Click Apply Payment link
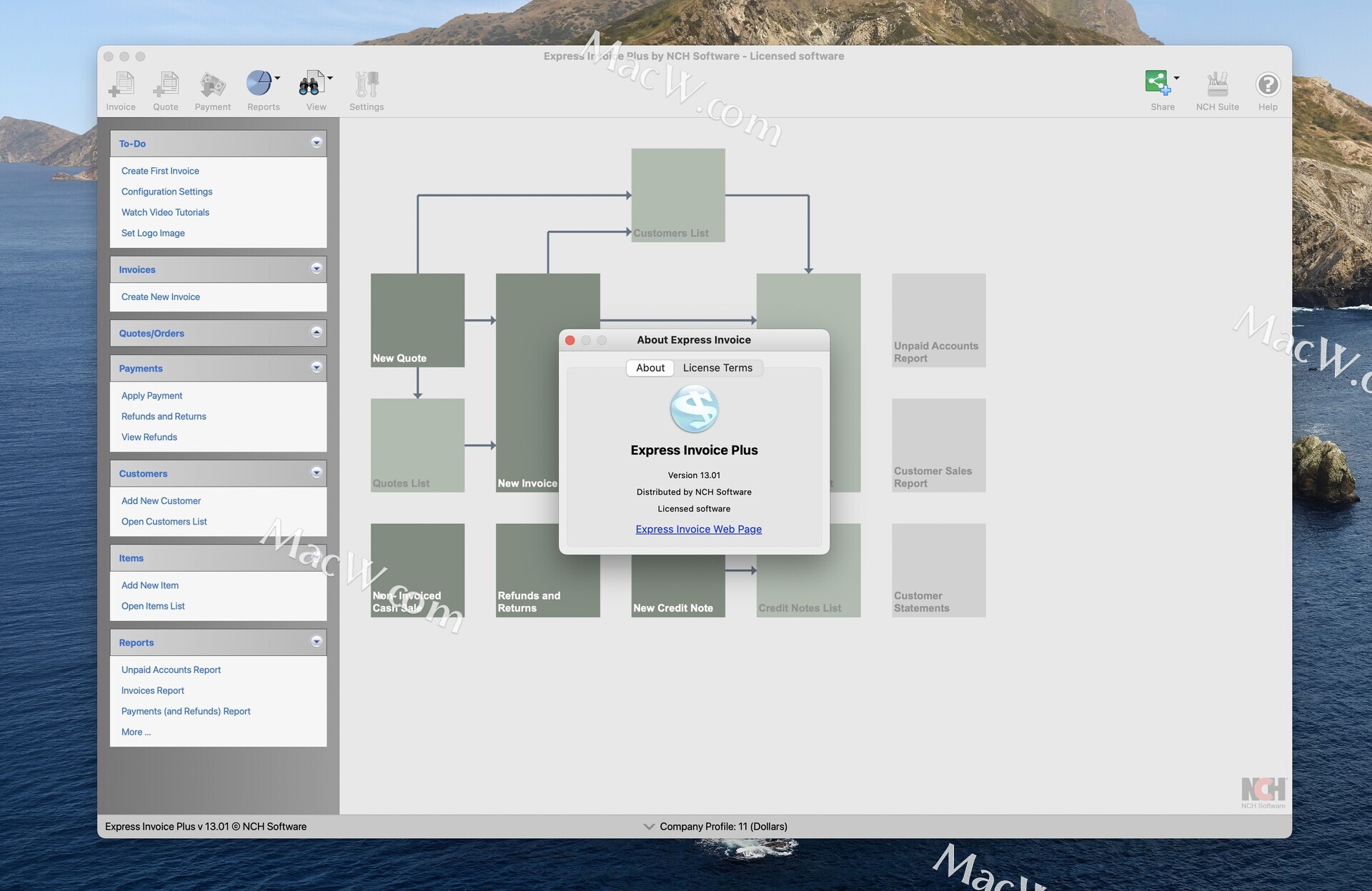 click(x=151, y=396)
